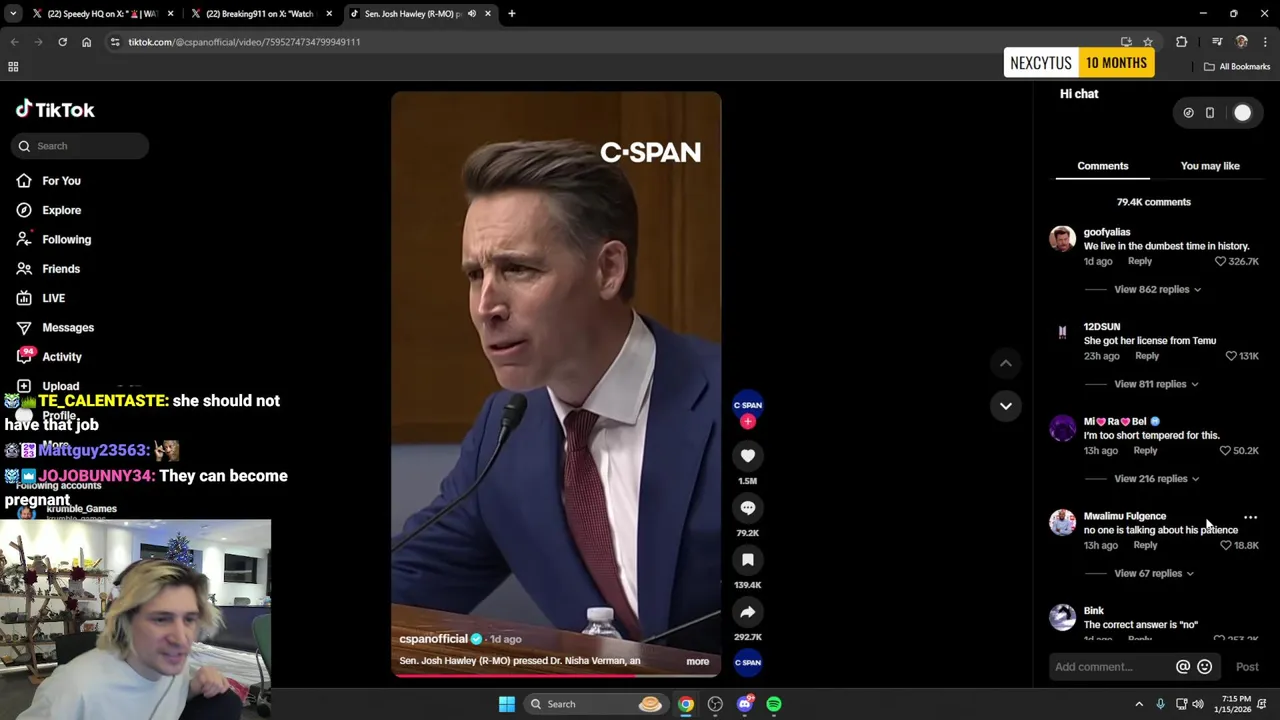Reload the page in Chrome
This screenshot has width=1280, height=720.
pyautogui.click(x=62, y=42)
